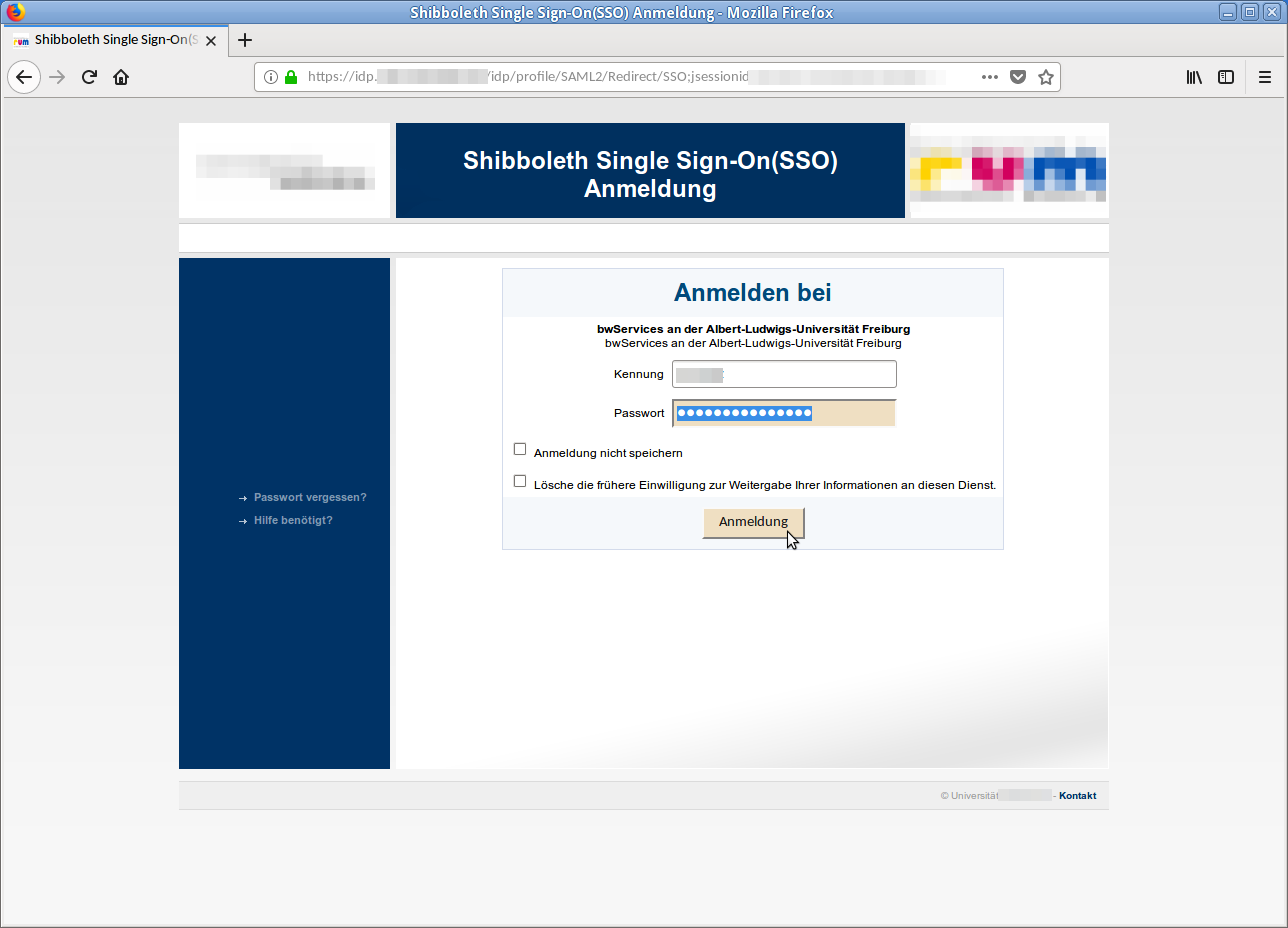This screenshot has width=1288, height=928.
Task: Check Anmeldung nicht speichern
Action: (x=520, y=449)
